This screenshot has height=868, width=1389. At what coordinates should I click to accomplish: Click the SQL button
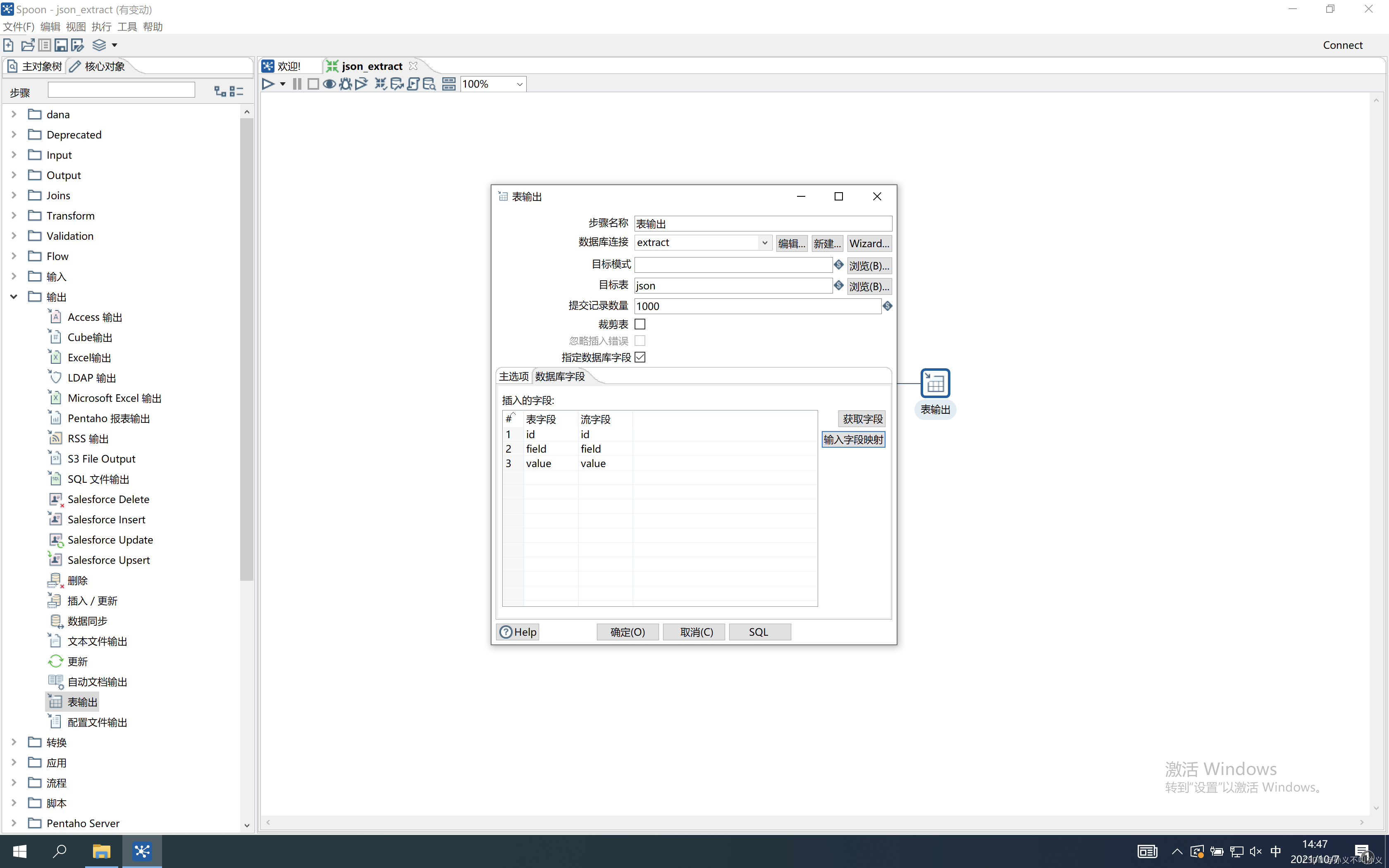coord(759,632)
